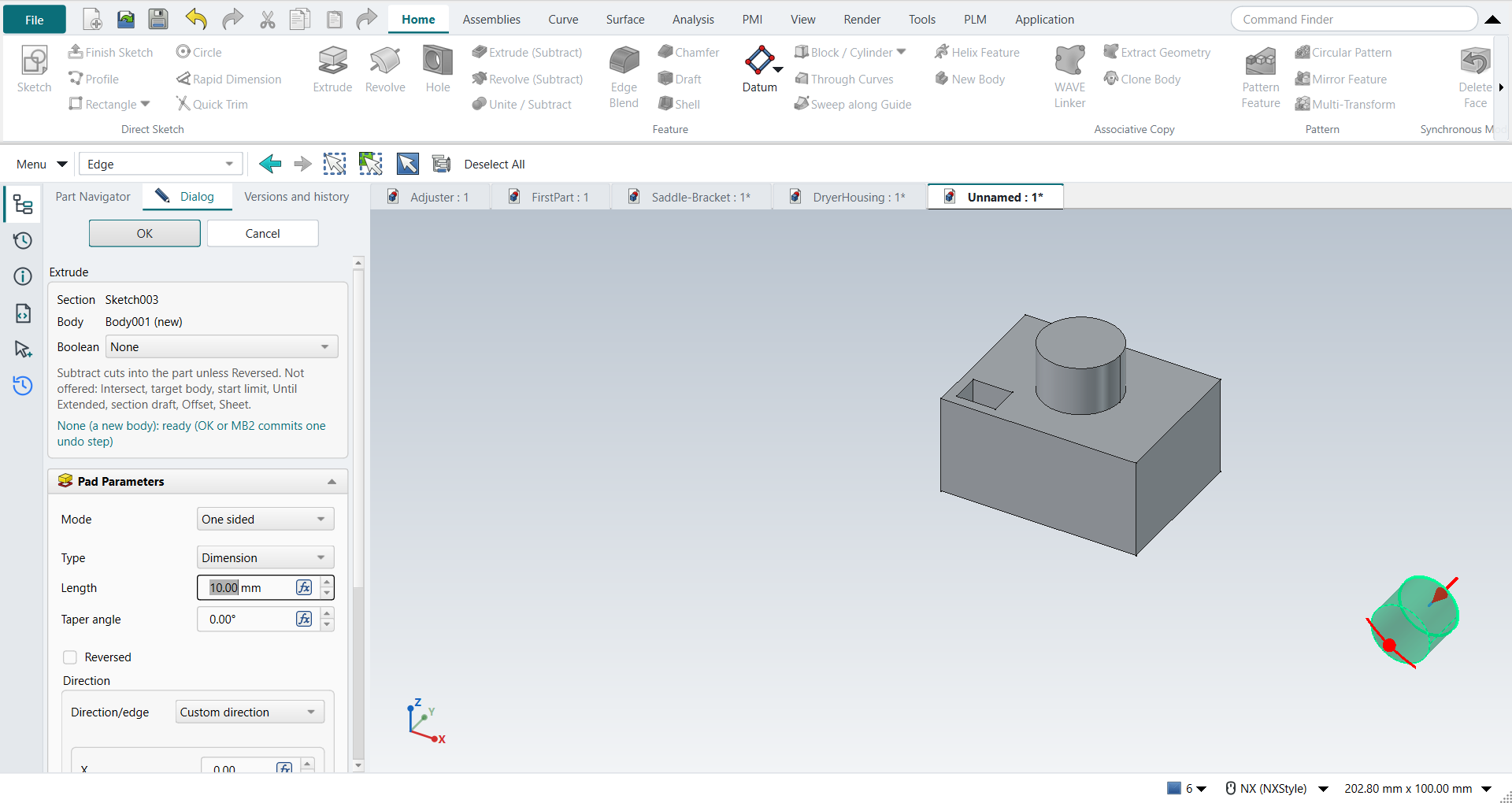Expand the Menu dropdown arrow
This screenshot has height=803, width=1512.
coord(62,164)
